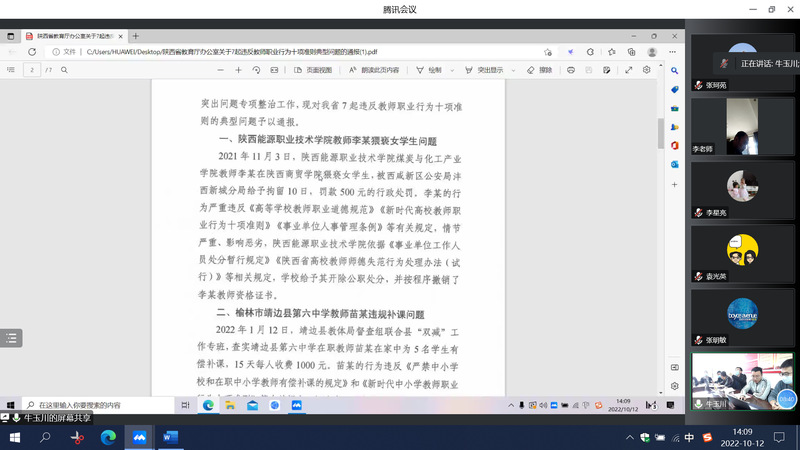Expand the 绘制 draw options arrow
Viewport: 800px width, 450px height.
(x=452, y=70)
